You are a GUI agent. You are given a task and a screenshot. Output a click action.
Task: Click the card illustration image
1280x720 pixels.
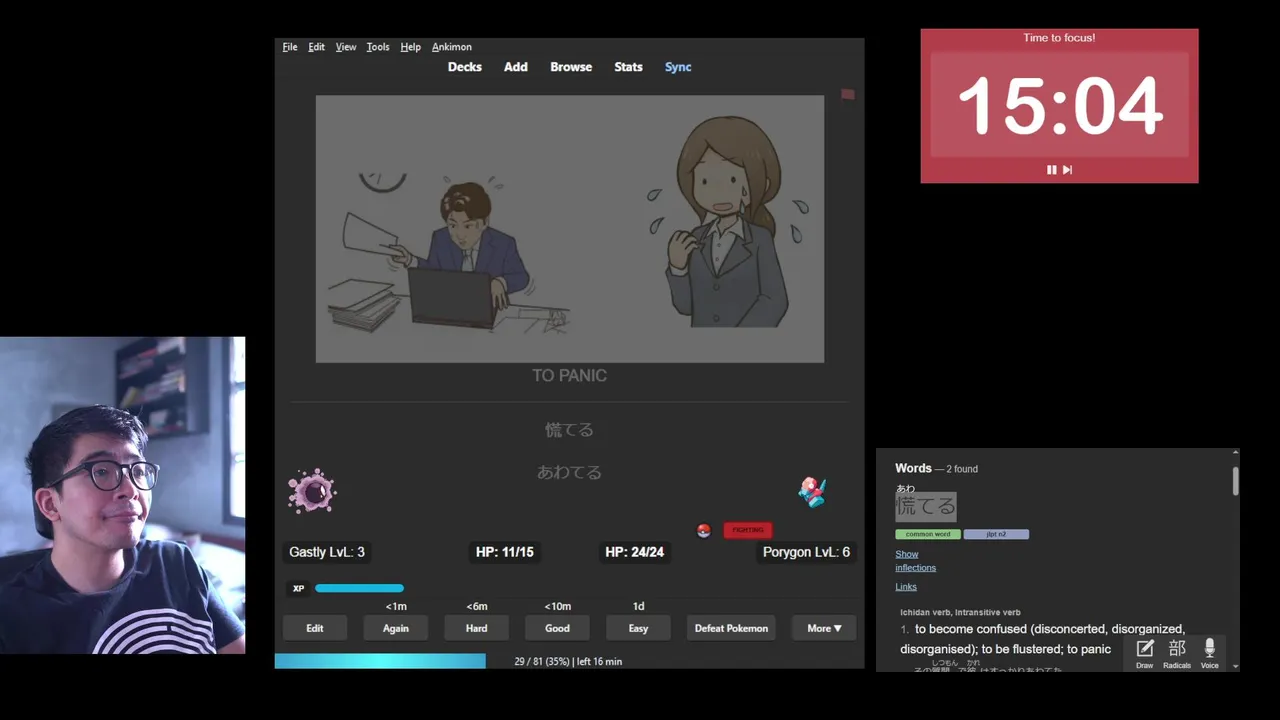pos(570,229)
